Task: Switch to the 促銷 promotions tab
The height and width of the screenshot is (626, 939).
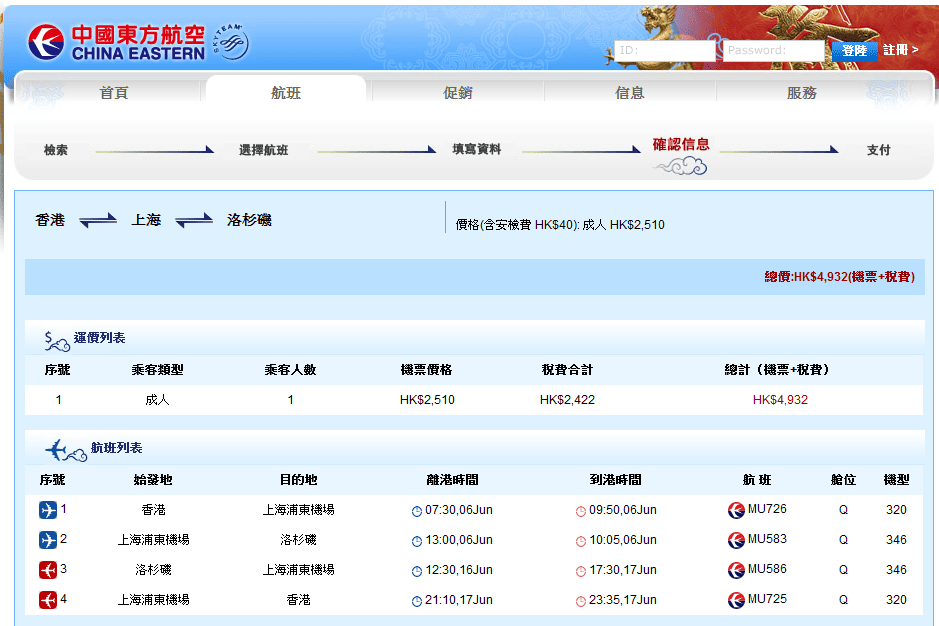Action: point(458,93)
